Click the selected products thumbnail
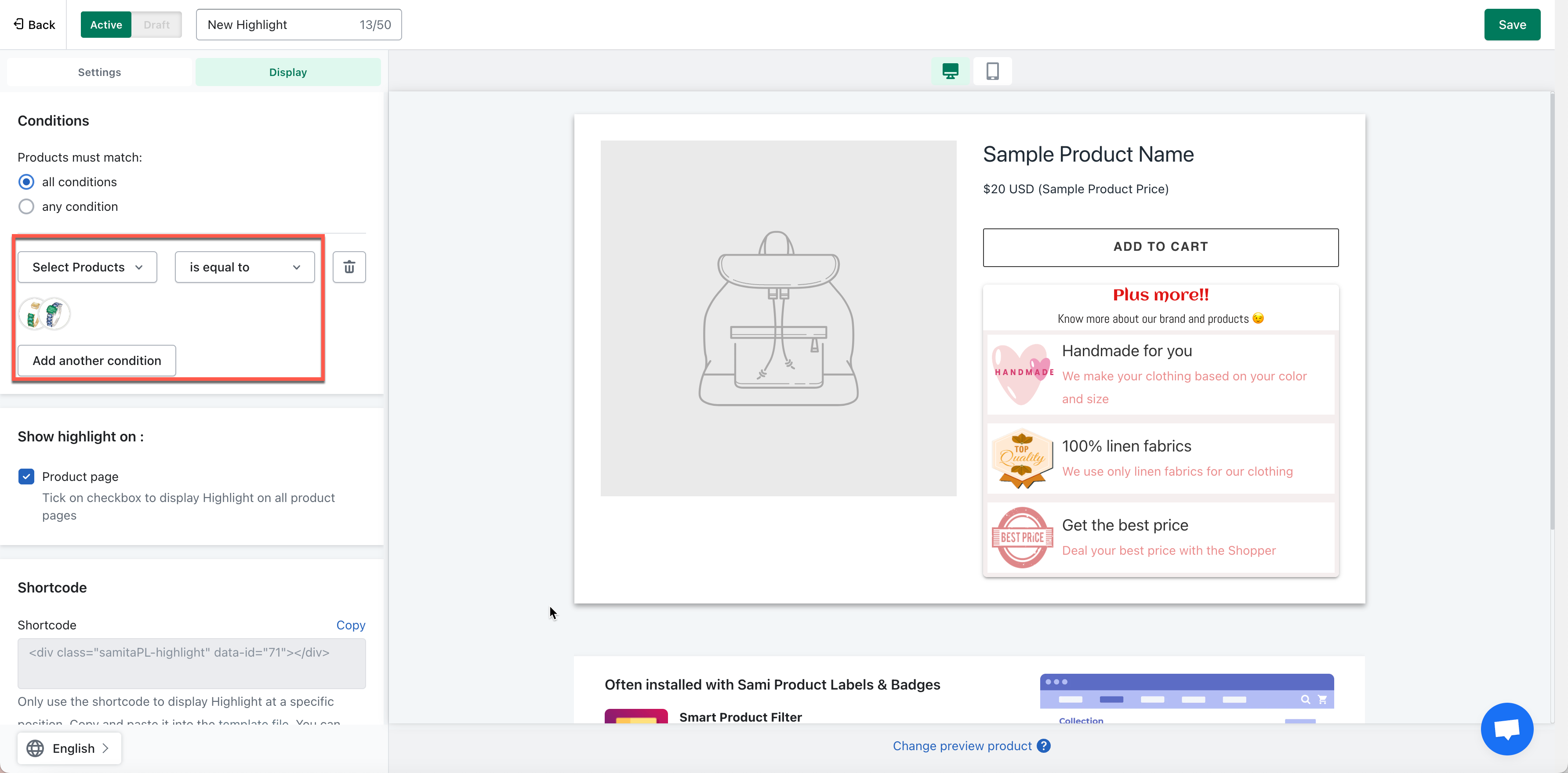The image size is (1568, 773). tap(45, 314)
